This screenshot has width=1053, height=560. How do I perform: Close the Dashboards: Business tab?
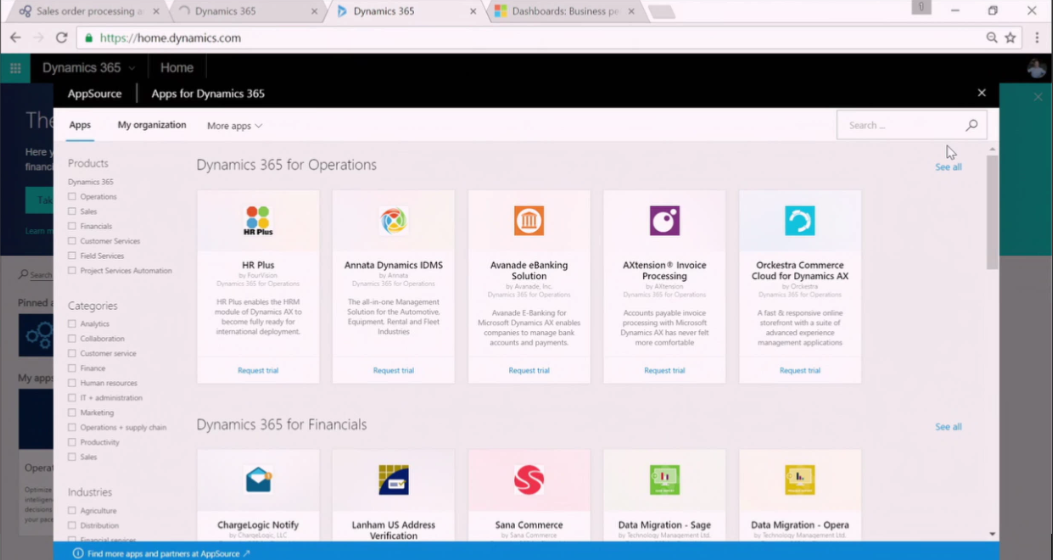click(x=631, y=11)
